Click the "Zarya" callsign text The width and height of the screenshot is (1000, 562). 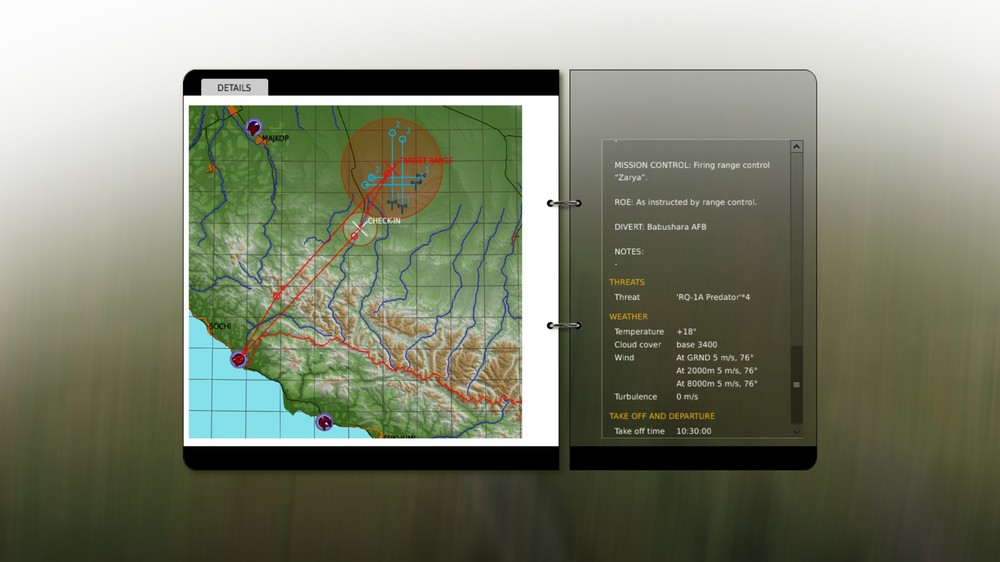[x=629, y=177]
